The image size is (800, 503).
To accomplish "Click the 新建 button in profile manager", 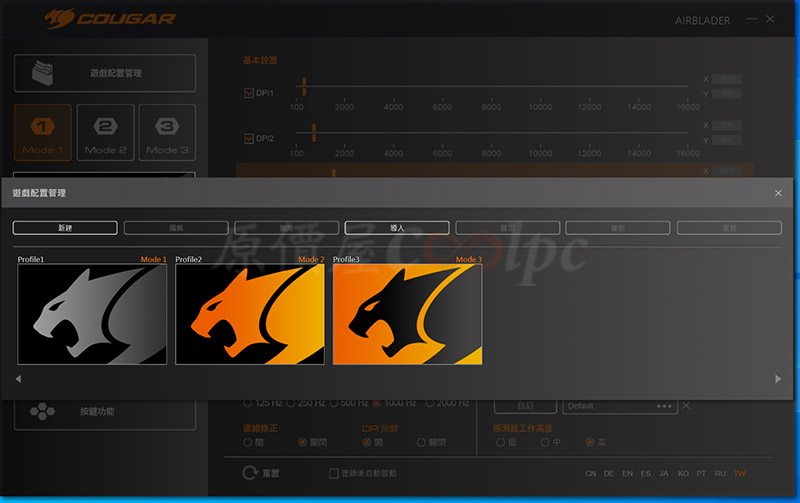I will click(x=65, y=228).
